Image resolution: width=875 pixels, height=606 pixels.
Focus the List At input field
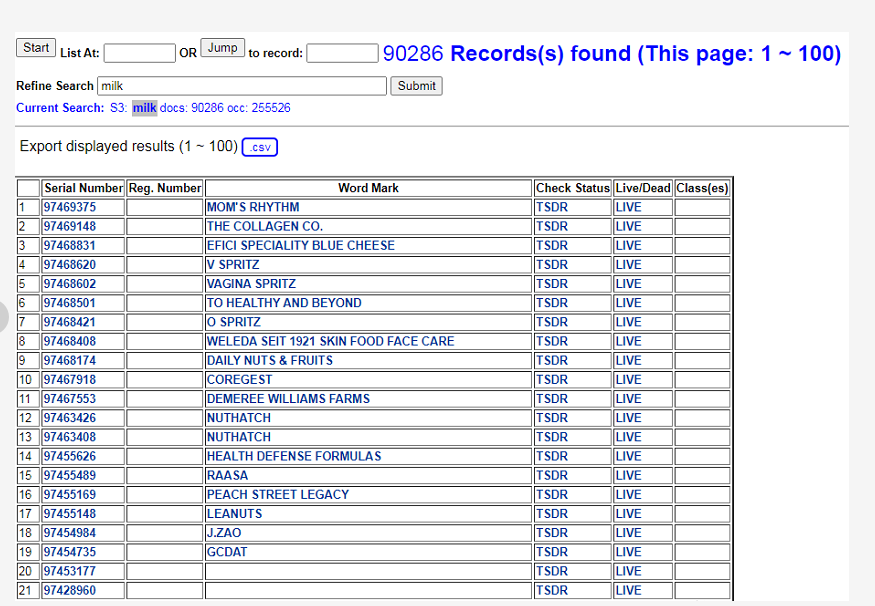click(140, 53)
